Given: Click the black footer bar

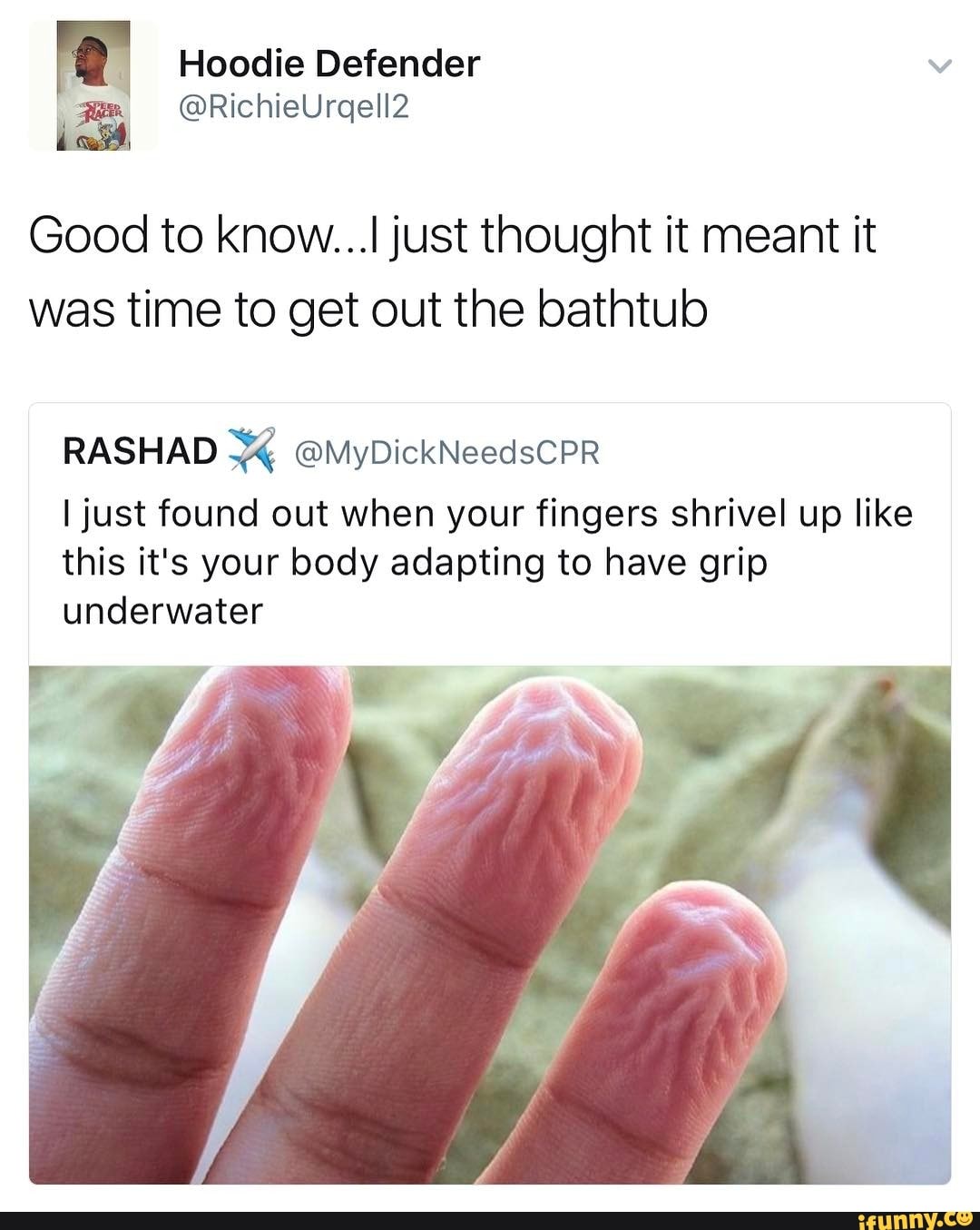Looking at the screenshot, I should (x=490, y=1219).
